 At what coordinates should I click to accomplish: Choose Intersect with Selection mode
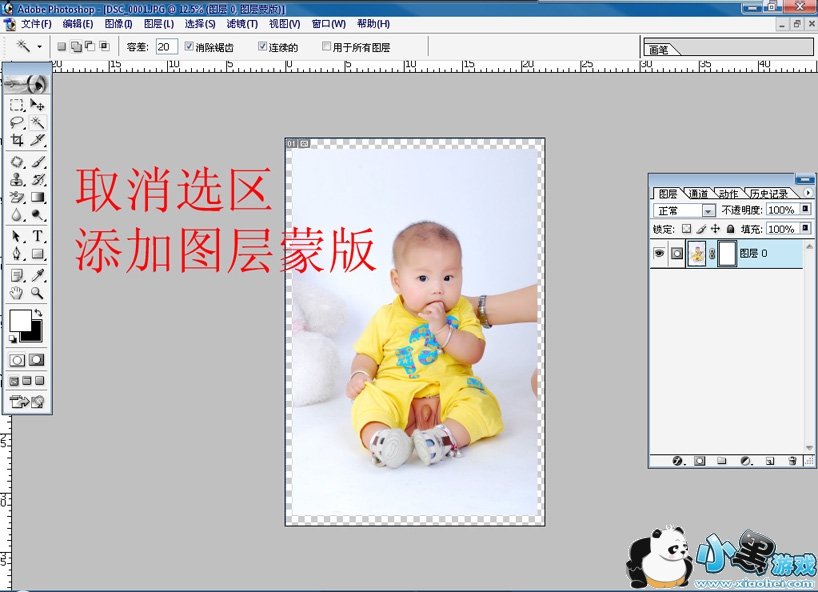tap(104, 46)
